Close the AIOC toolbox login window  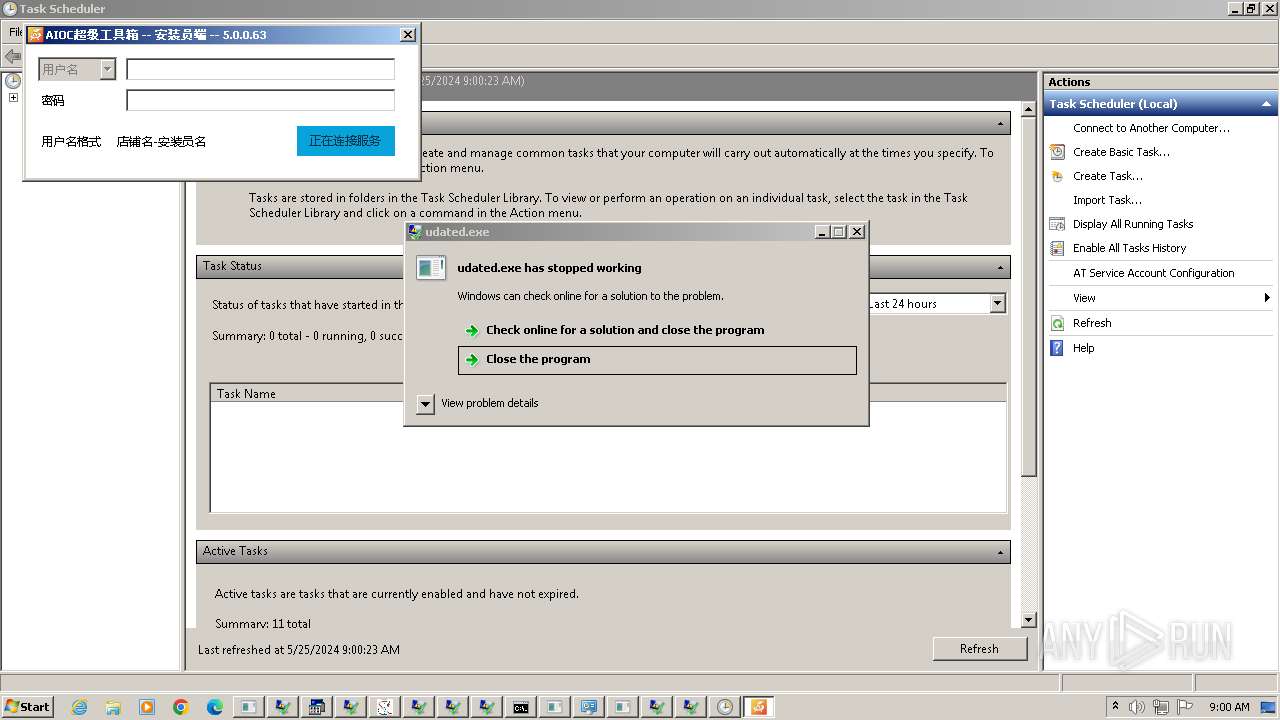[407, 34]
